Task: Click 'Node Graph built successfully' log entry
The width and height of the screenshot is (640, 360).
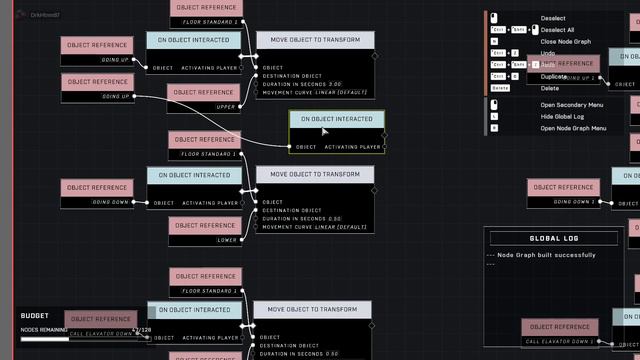Action: point(546,255)
